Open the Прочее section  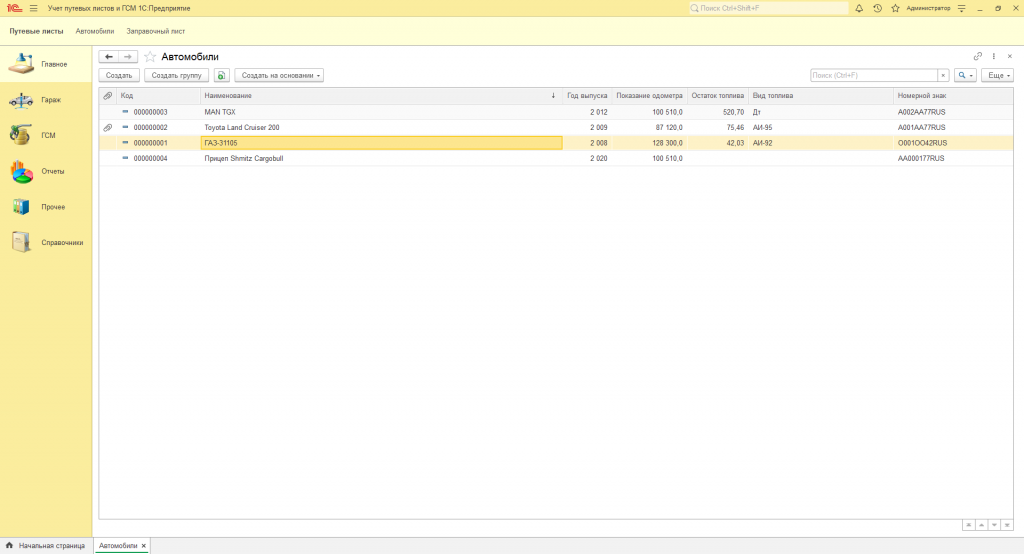tap(46, 207)
